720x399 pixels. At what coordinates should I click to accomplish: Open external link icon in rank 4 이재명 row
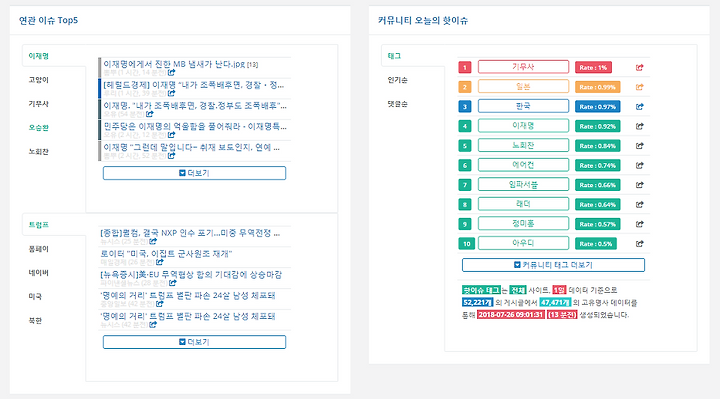point(639,126)
